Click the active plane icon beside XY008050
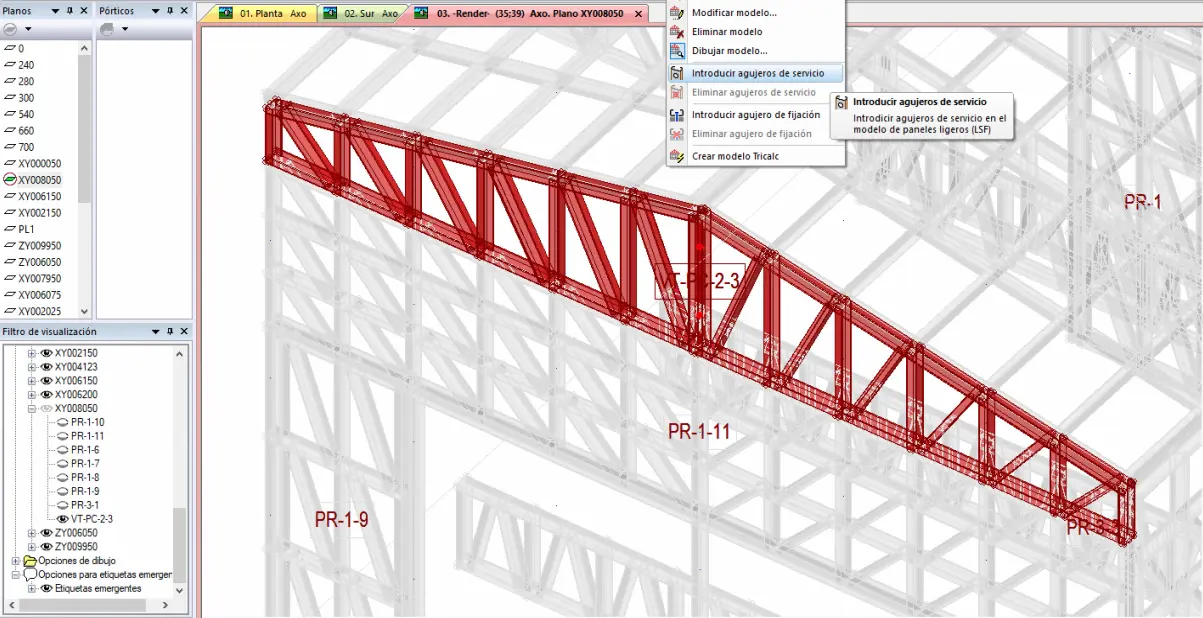 [x=10, y=180]
